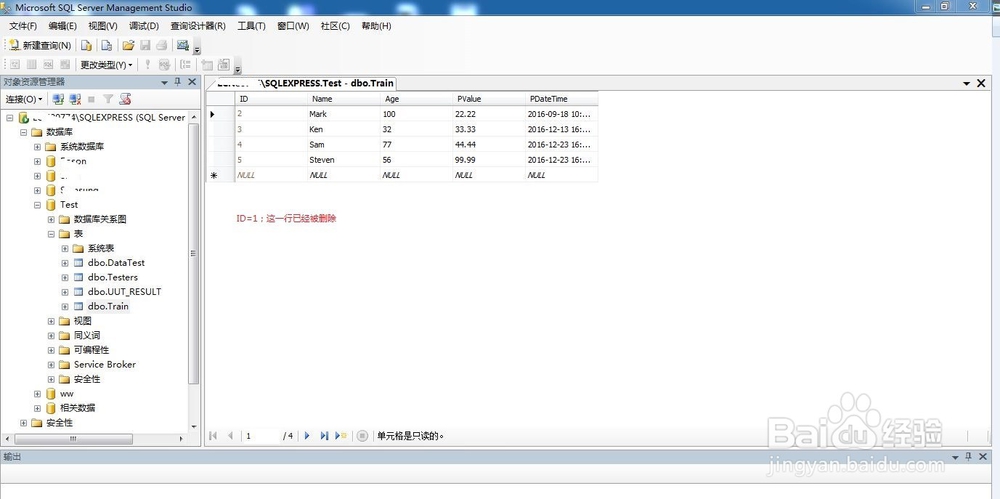
Task: Click the stop square icon in Object Explorer
Action: 91,99
